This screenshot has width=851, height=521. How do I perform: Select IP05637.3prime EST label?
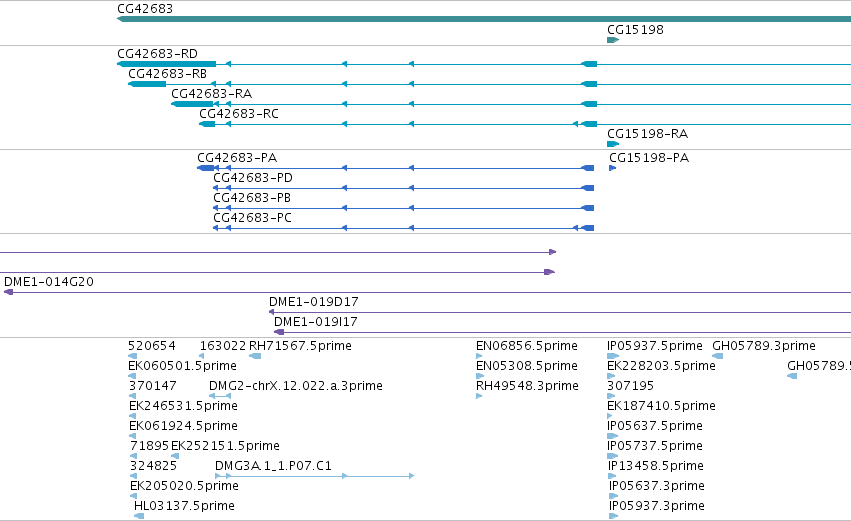[657, 487]
